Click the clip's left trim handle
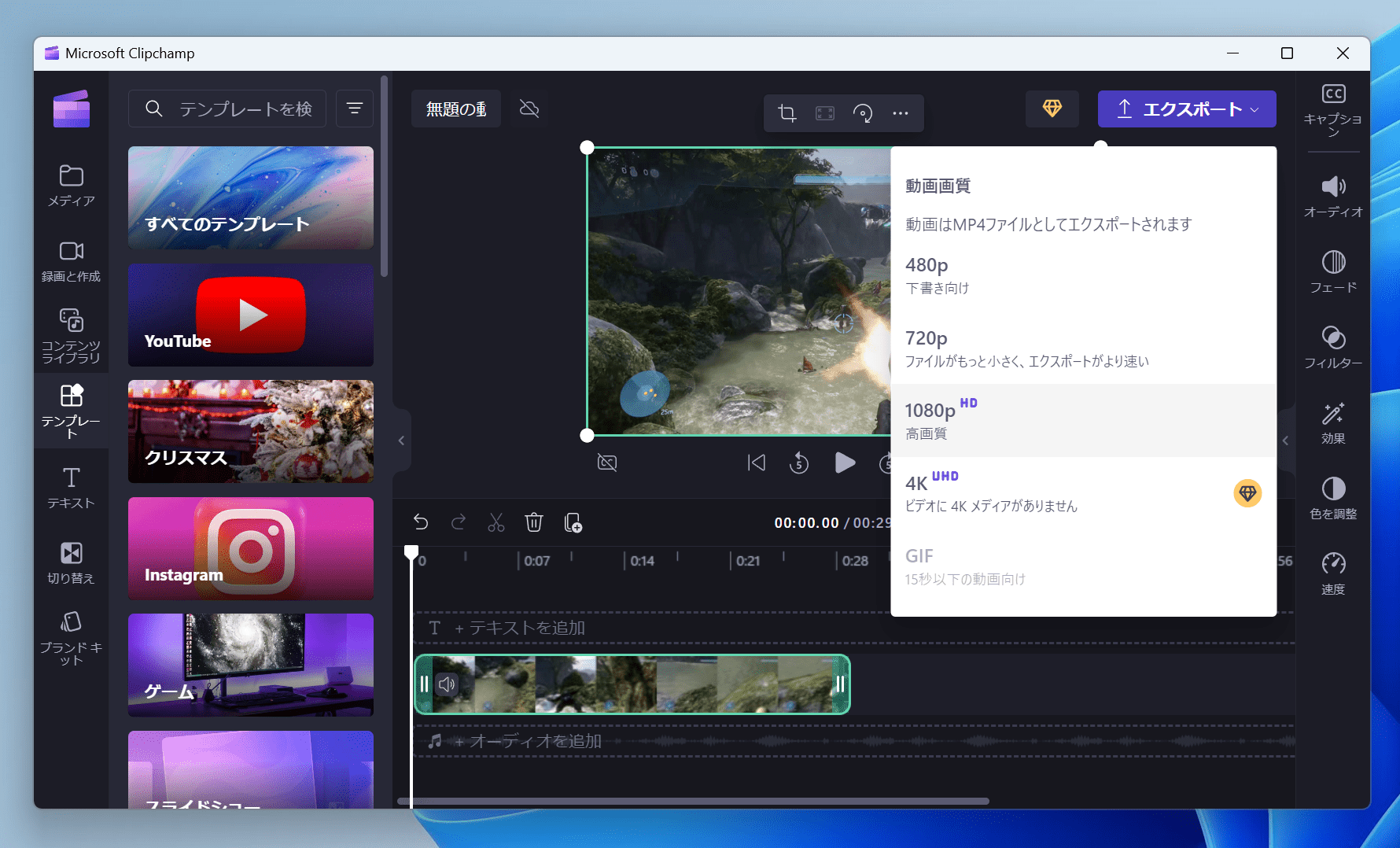1400x848 pixels. pyautogui.click(x=424, y=684)
